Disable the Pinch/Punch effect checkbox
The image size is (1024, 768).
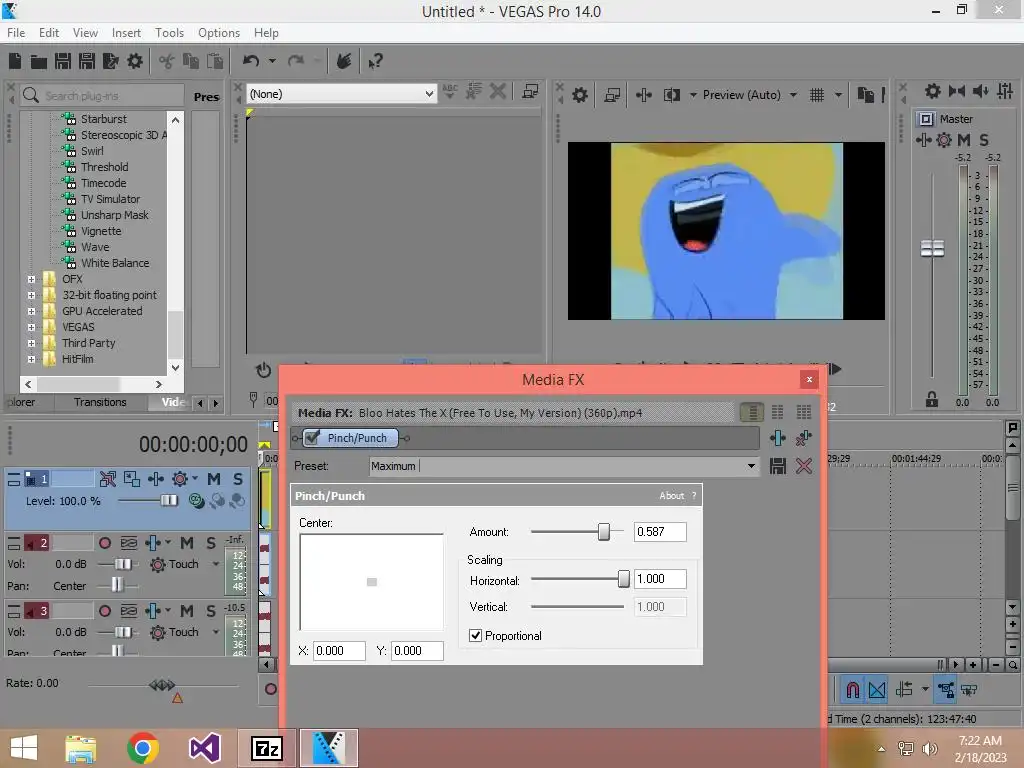(313, 437)
